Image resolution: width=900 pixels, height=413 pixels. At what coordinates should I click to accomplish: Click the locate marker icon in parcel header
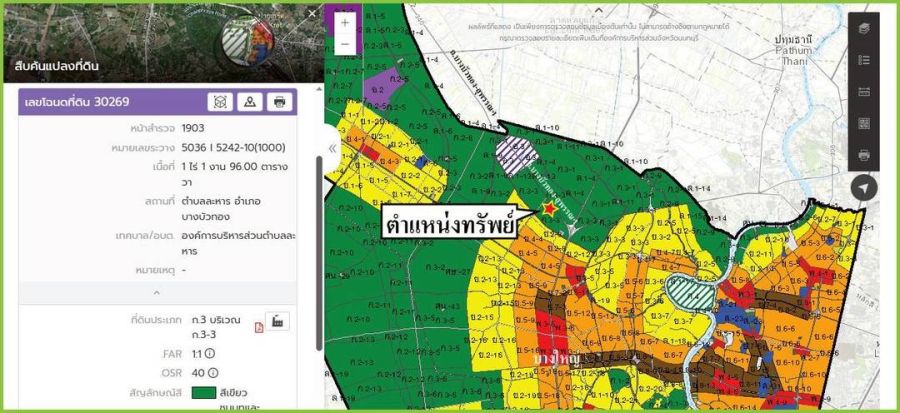(x=250, y=101)
